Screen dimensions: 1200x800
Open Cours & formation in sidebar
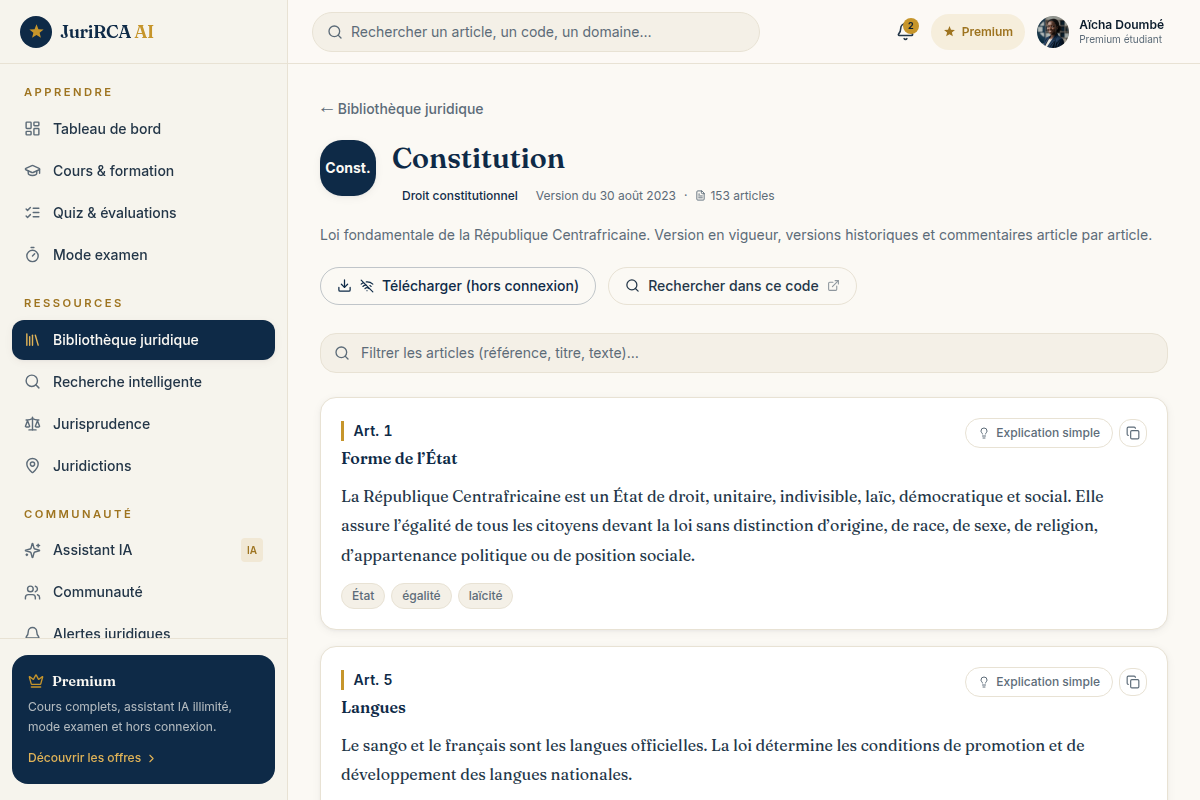(x=143, y=171)
